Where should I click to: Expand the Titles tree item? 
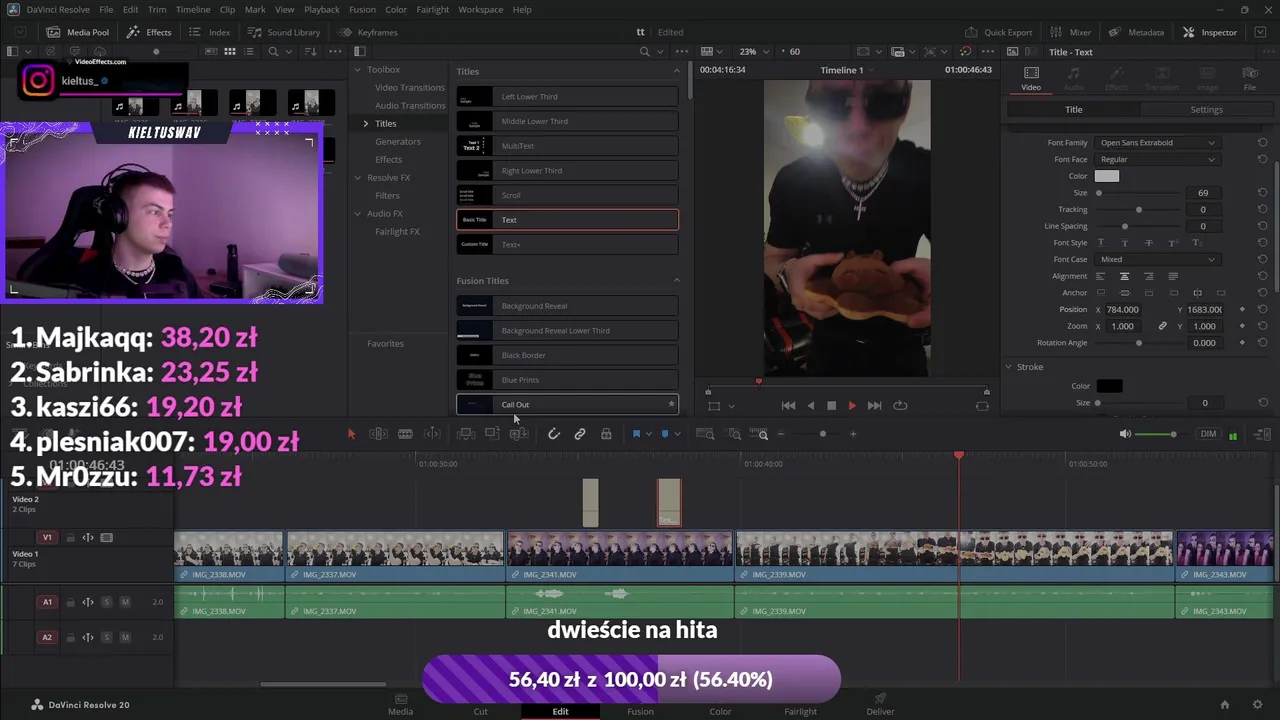click(365, 124)
